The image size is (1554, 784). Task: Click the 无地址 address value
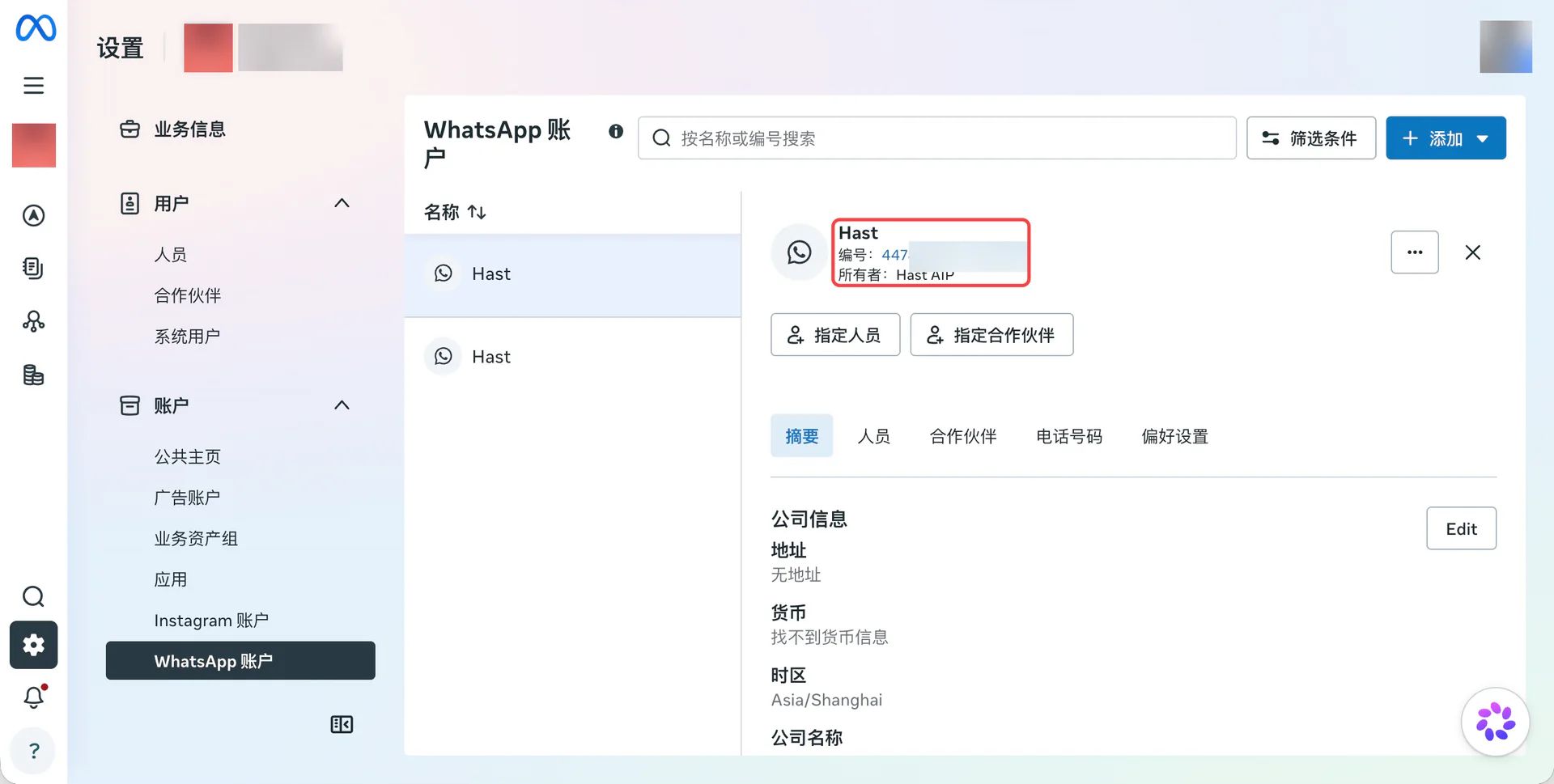tap(796, 575)
